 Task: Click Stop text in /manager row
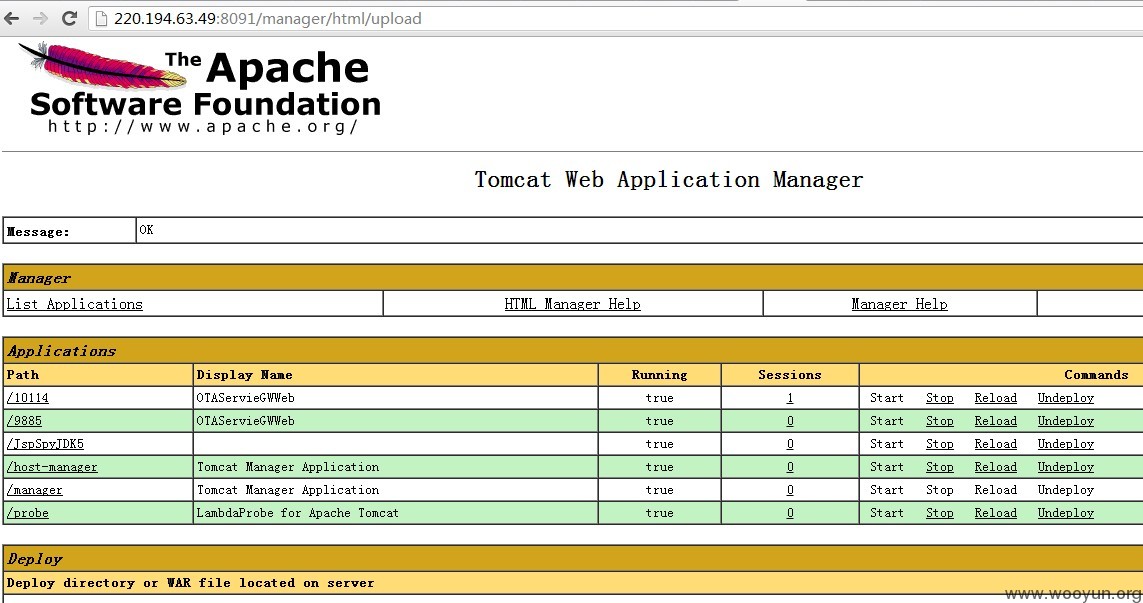pos(940,490)
